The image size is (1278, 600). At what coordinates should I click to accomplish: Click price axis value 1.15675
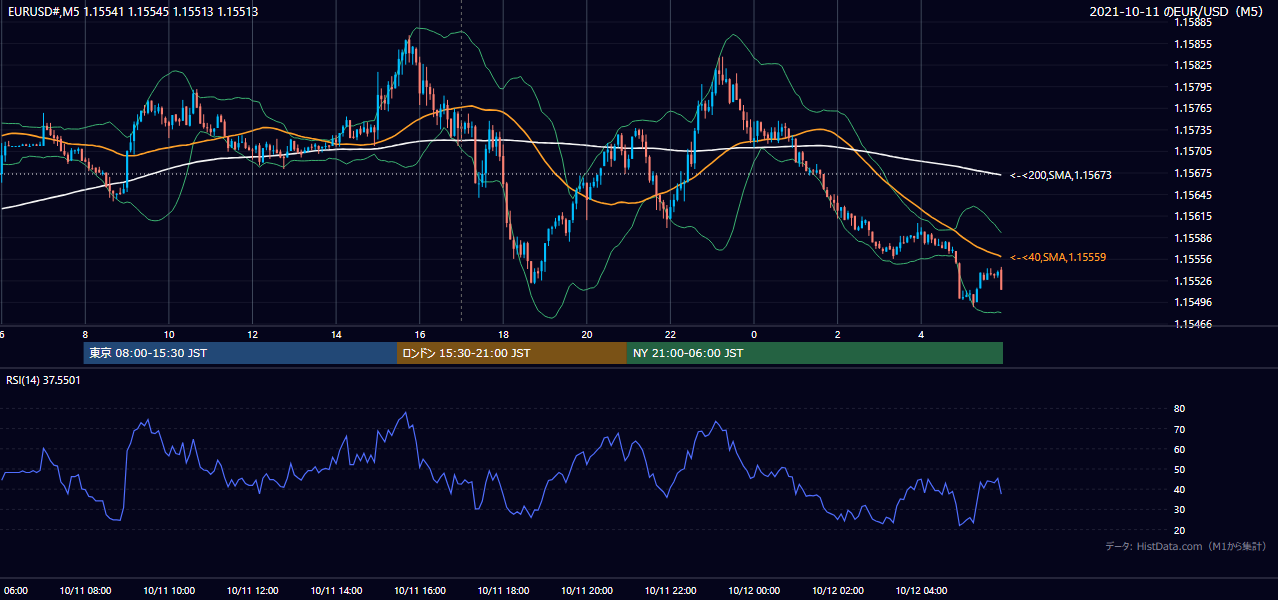click(1194, 173)
